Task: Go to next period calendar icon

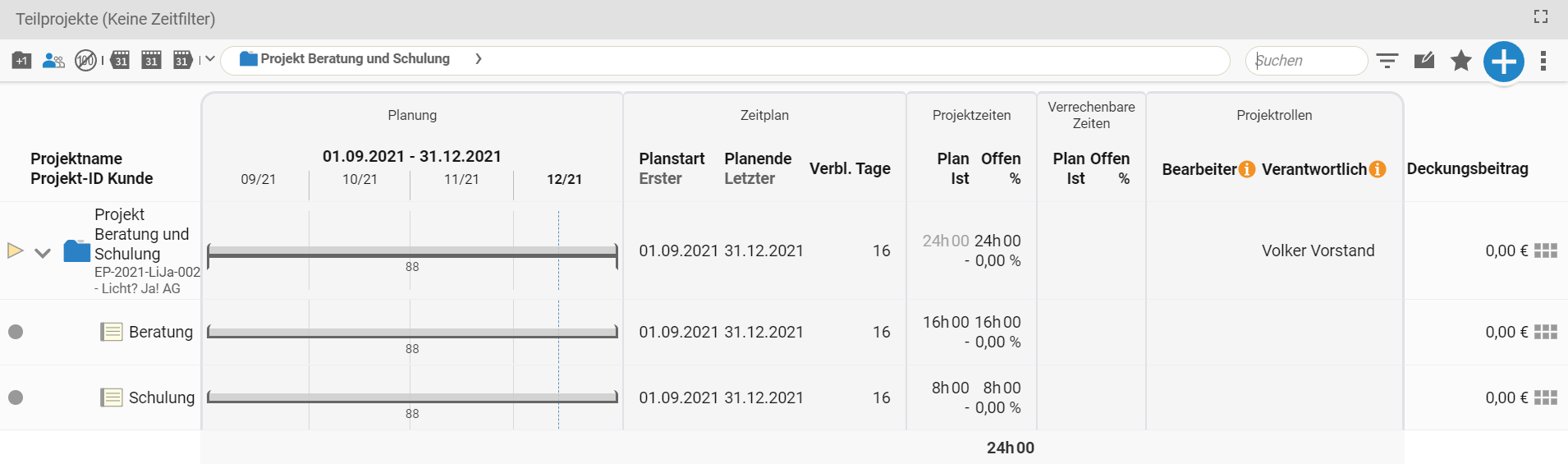Action: [x=182, y=60]
